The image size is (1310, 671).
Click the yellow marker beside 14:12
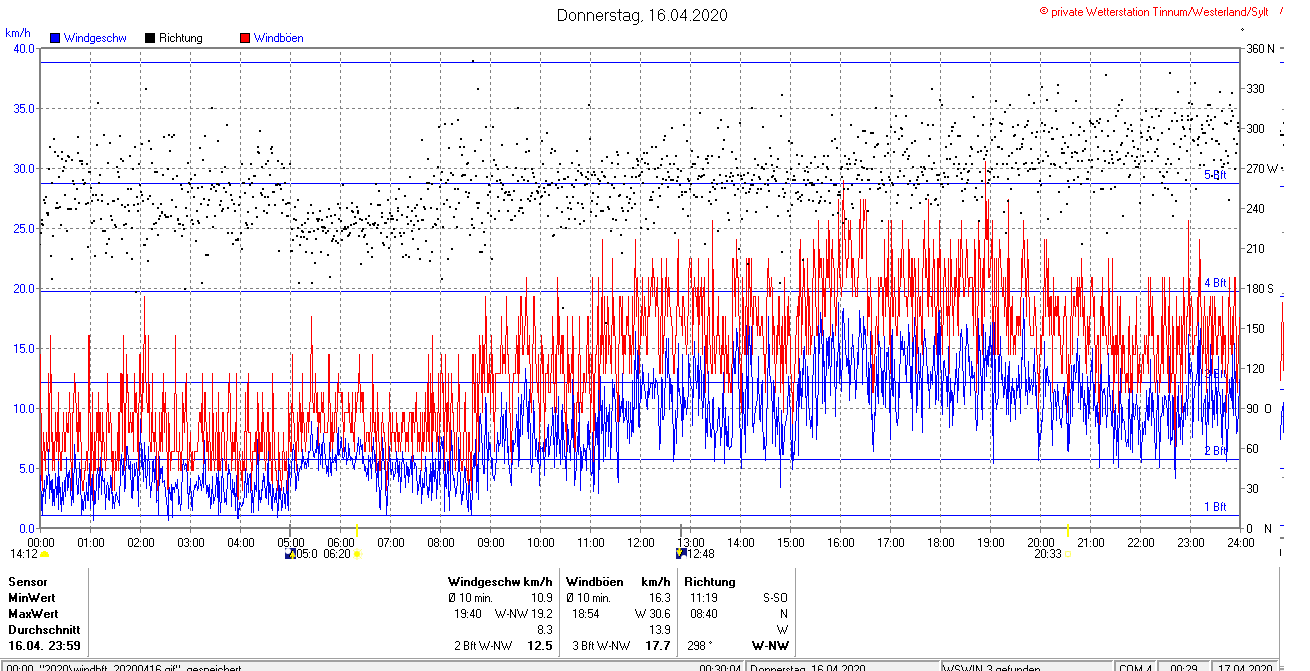coord(44,553)
